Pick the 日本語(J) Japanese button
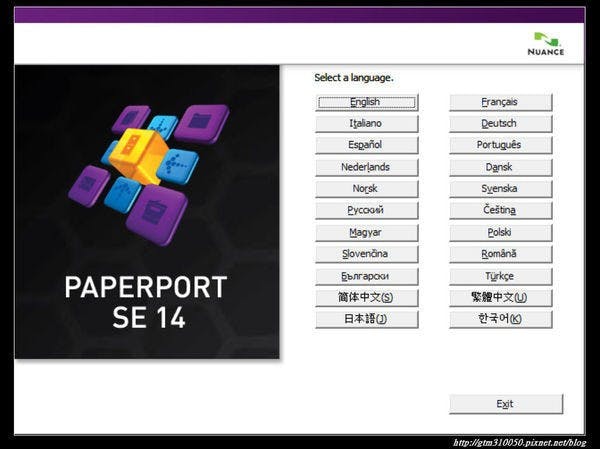600x449 pixels. coord(367,319)
